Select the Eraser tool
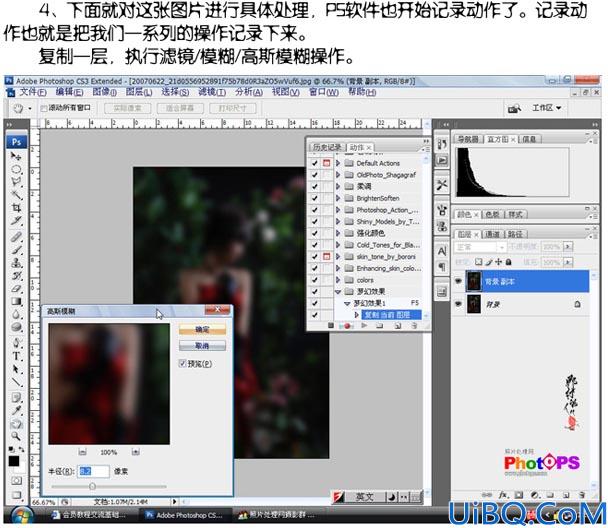Viewport: 608px width, 528px height. pos(16,288)
